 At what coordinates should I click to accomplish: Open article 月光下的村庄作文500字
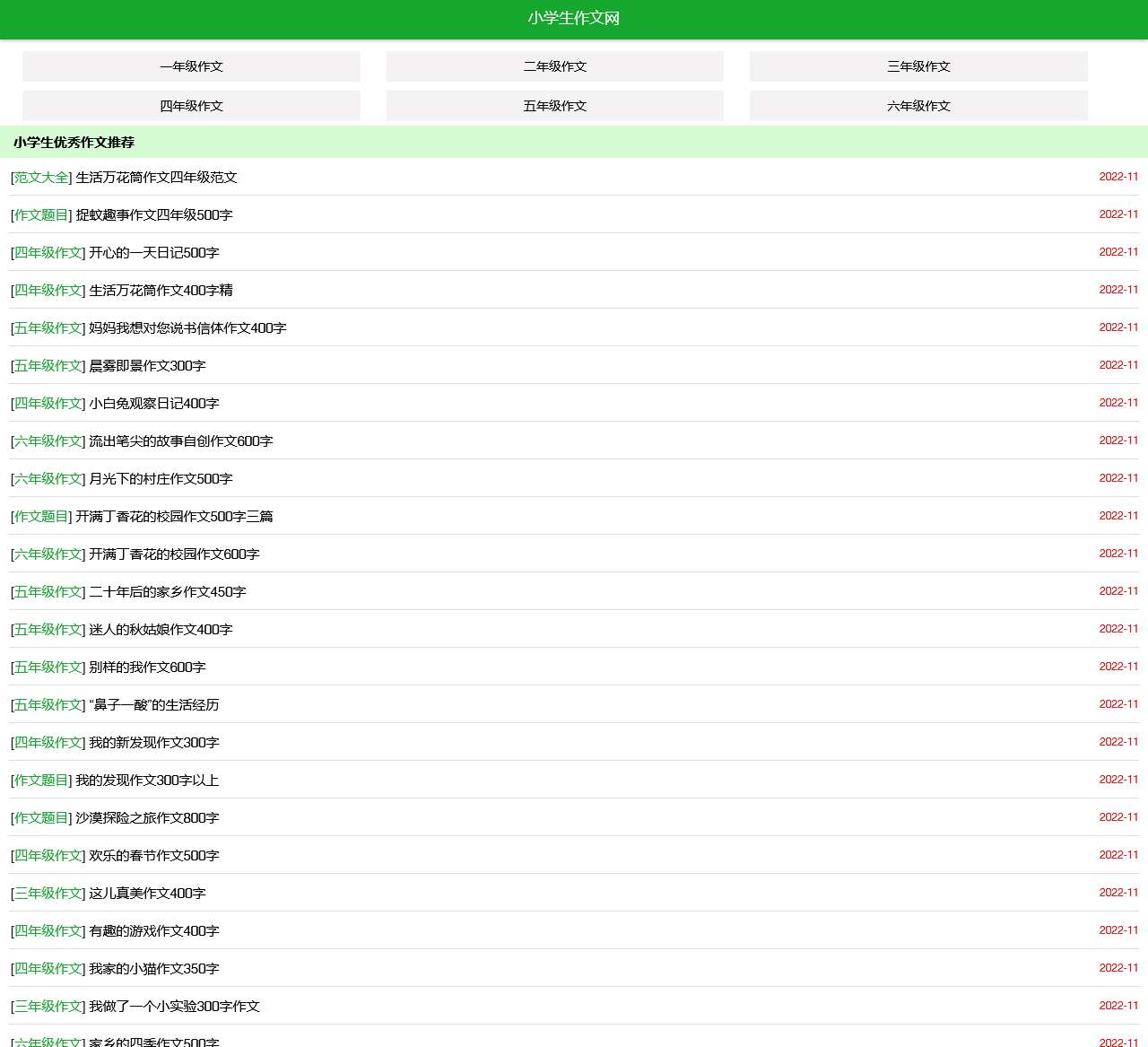161,479
